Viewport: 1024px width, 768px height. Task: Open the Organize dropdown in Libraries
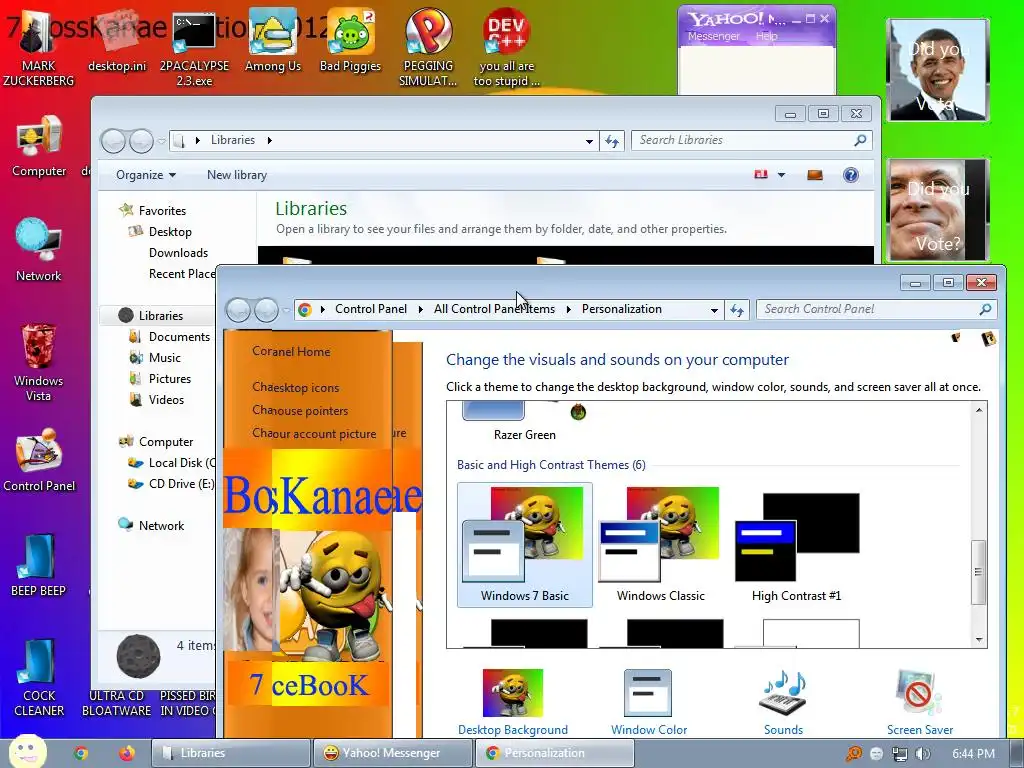pos(146,175)
